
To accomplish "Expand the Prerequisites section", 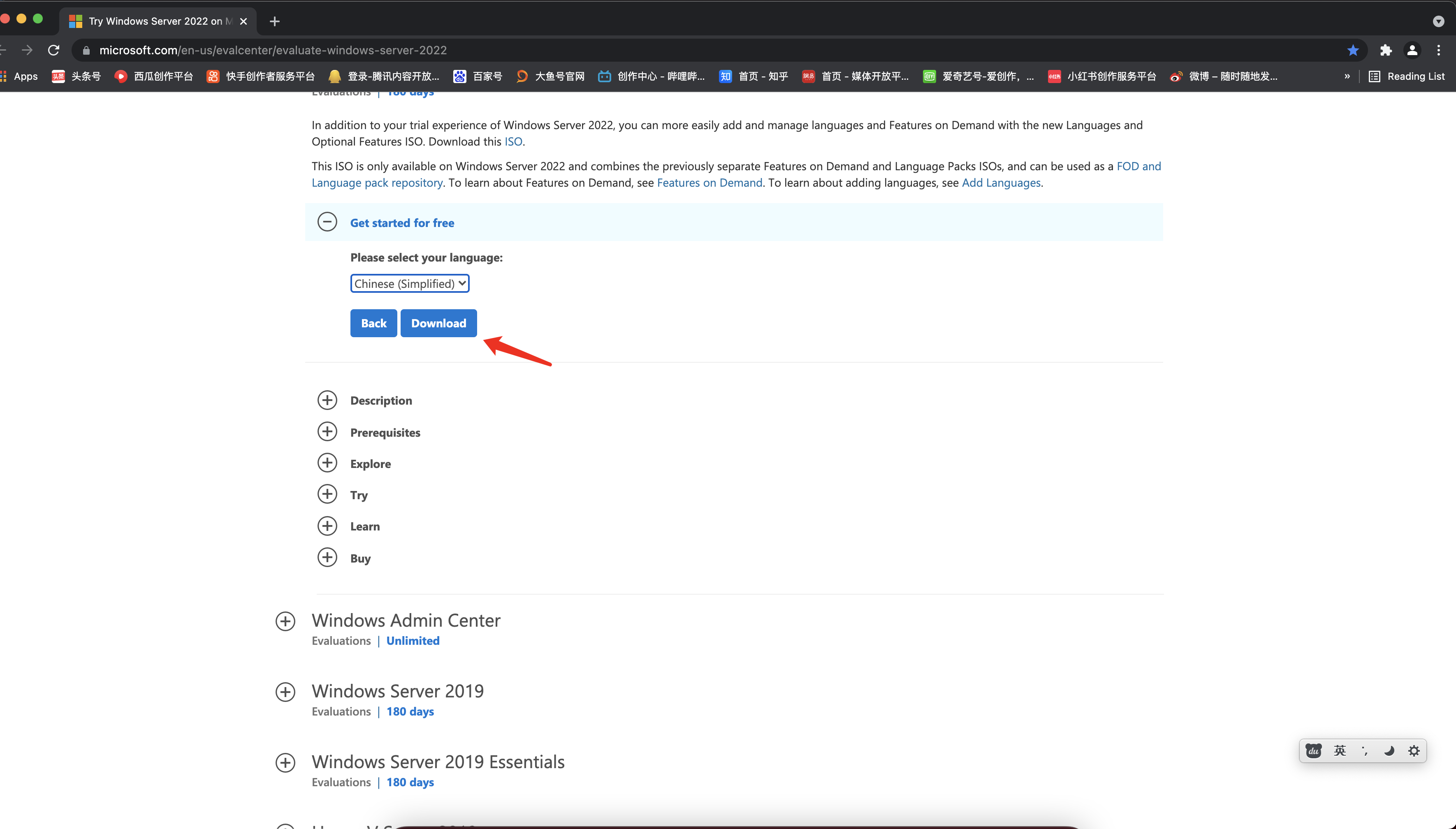I will point(327,432).
